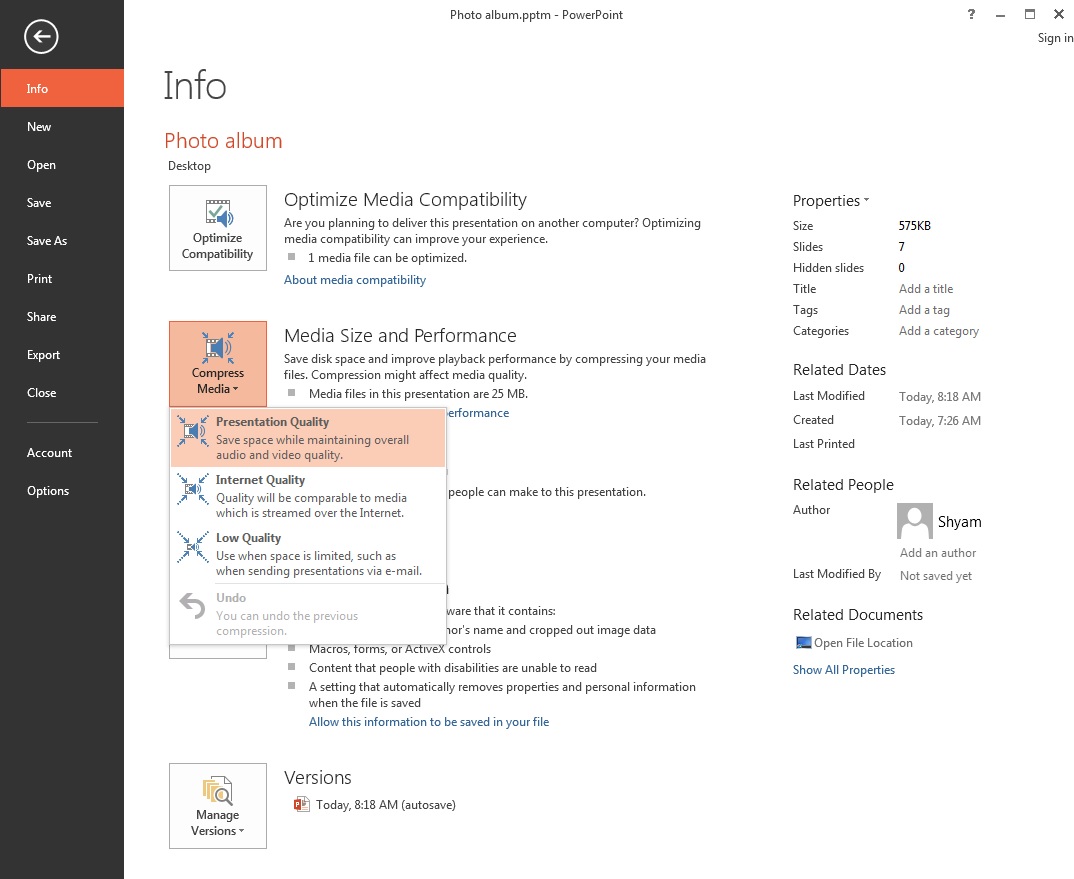Viewport: 1074px width, 879px height.
Task: Choose Internet Quality compression option
Action: pos(308,496)
